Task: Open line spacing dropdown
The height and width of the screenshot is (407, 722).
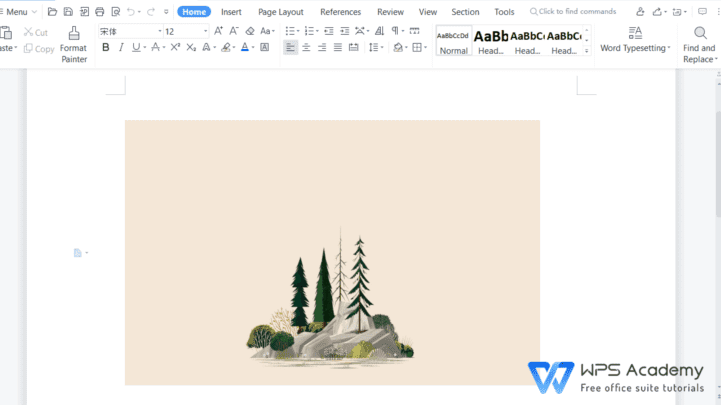Action: [x=382, y=47]
